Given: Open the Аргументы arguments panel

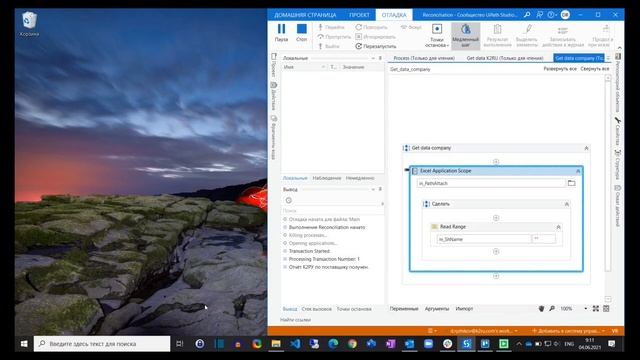Looking at the screenshot, I should (437, 309).
